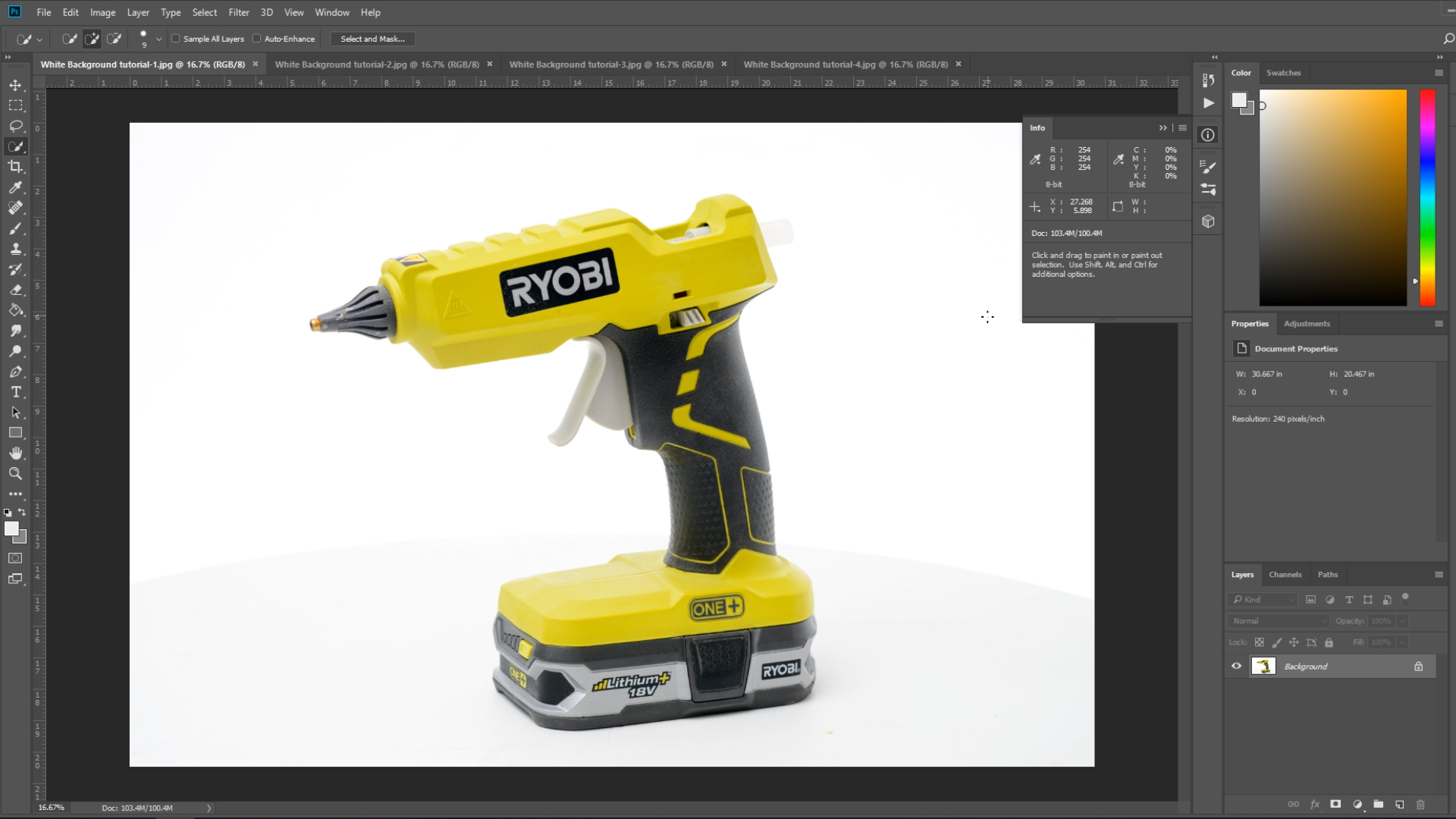1456x819 pixels.
Task: Select the Smudge tool
Action: 15,331
